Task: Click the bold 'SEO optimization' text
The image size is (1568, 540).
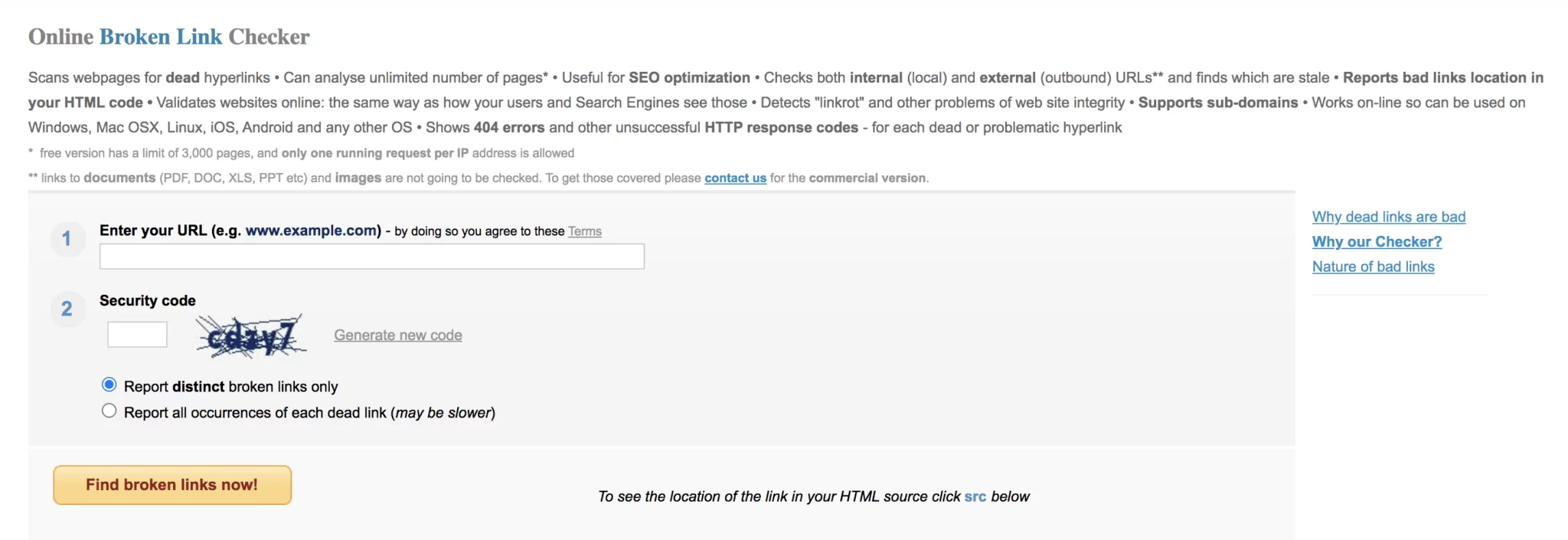Action: click(688, 77)
